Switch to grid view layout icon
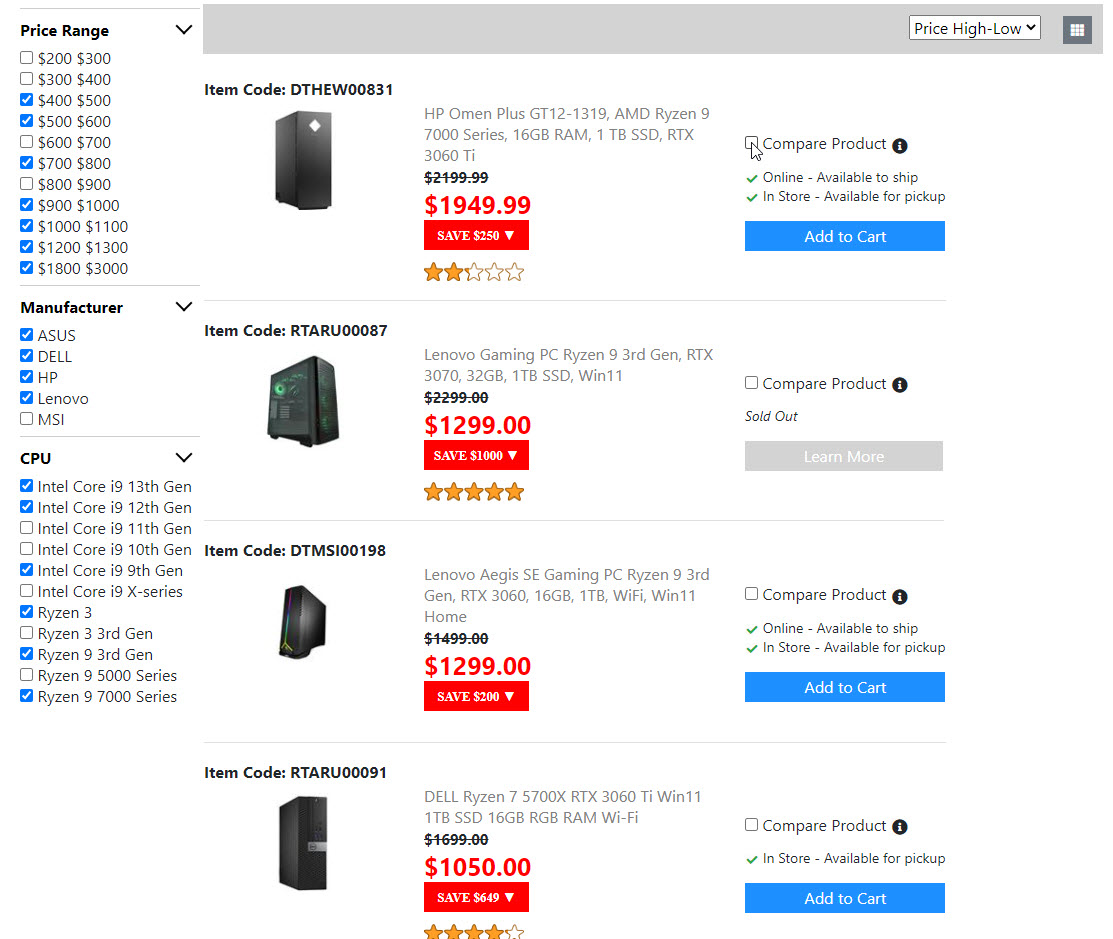 1077,30
